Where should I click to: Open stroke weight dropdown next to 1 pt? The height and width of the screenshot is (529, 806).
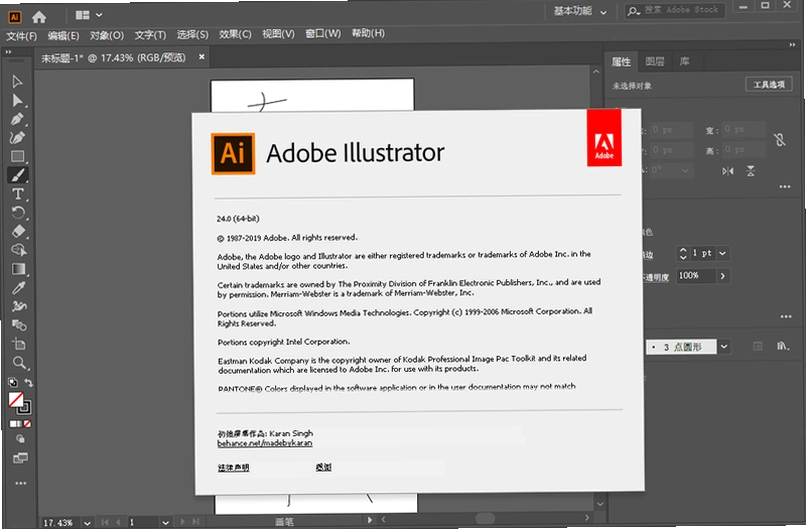click(723, 253)
